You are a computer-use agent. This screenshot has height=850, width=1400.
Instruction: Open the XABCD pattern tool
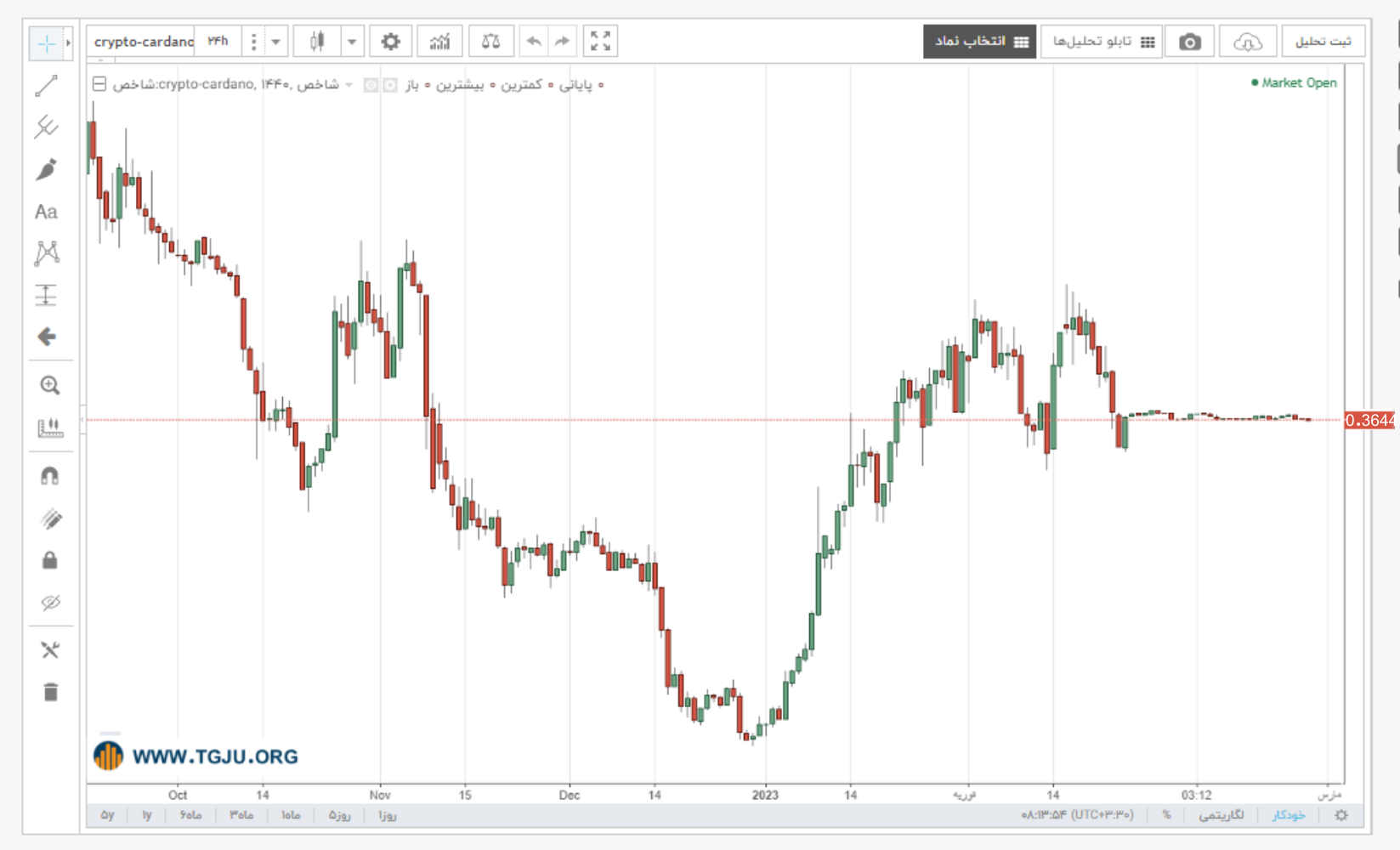pyautogui.click(x=47, y=253)
